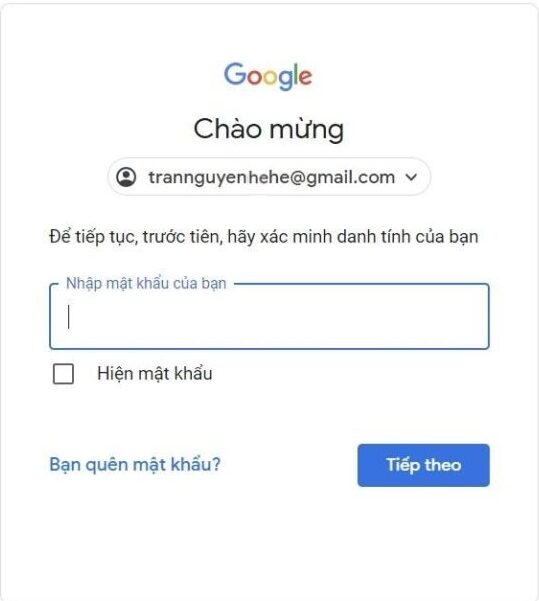Image resolution: width=539 pixels, height=601 pixels.
Task: Expand the chevron next to the email address
Action: click(411, 177)
